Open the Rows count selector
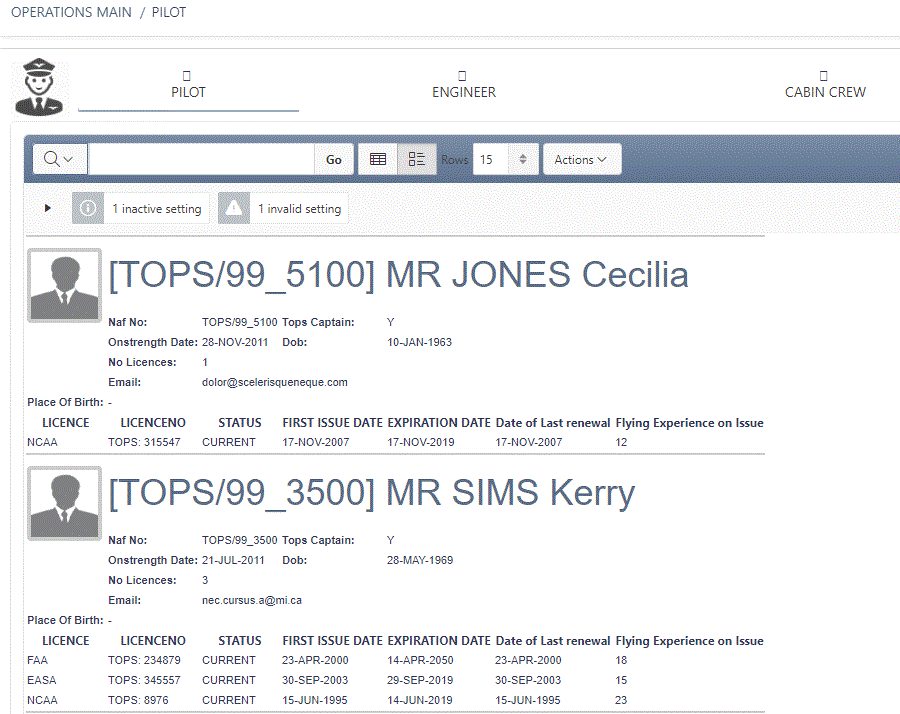 coord(506,160)
